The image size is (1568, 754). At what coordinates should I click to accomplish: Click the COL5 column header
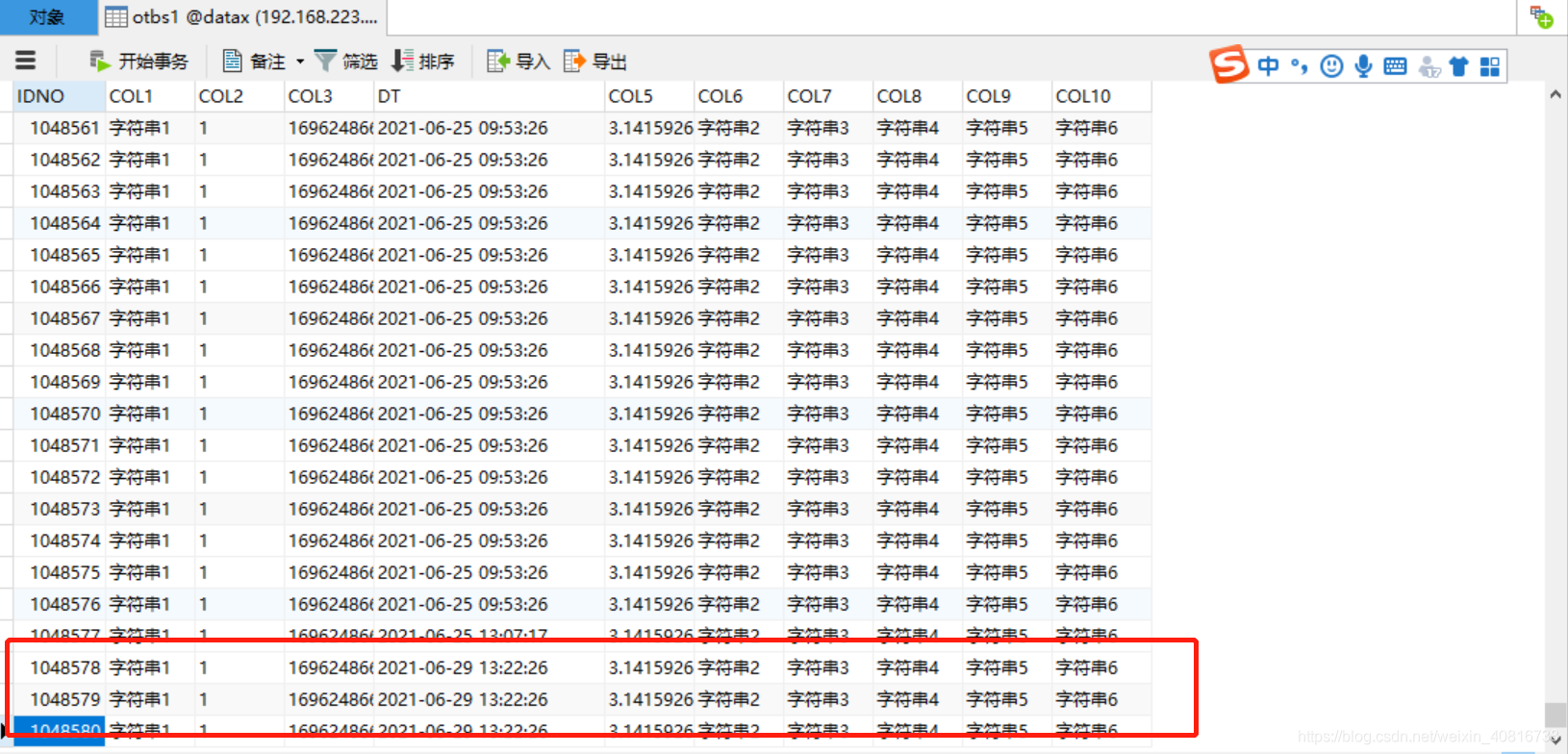(649, 96)
